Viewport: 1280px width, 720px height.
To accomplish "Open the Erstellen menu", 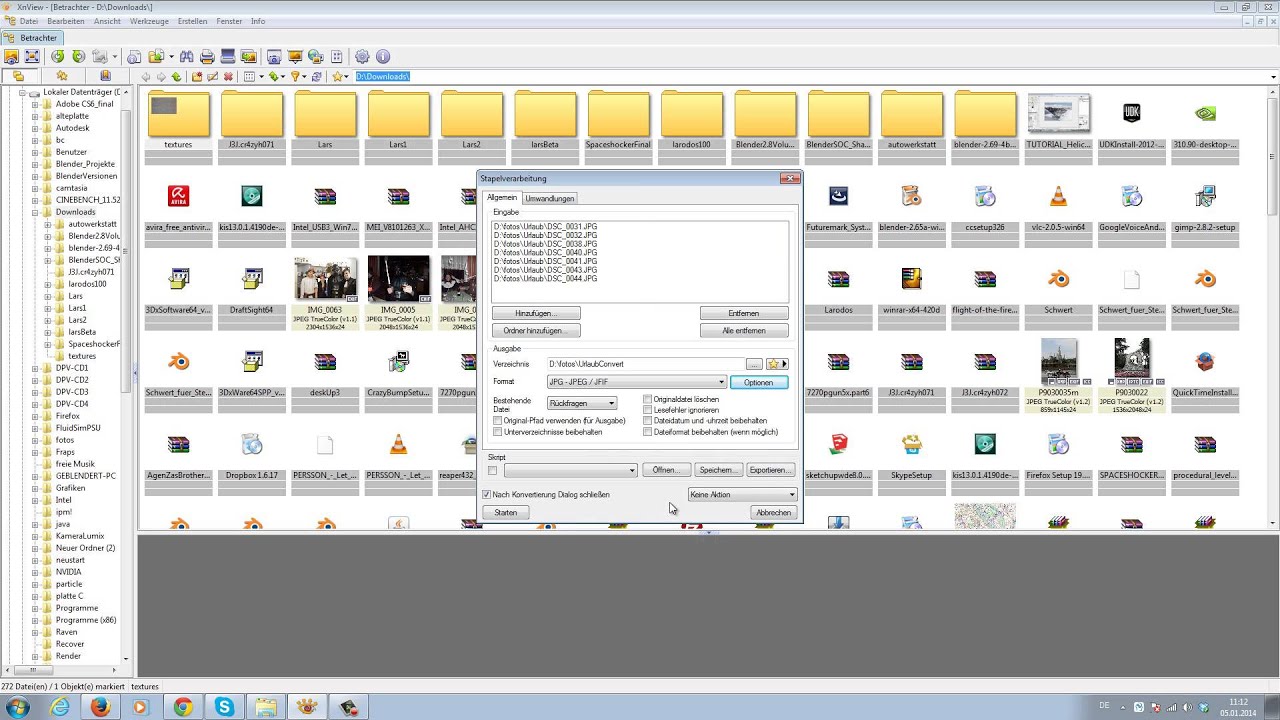I will click(x=193, y=21).
